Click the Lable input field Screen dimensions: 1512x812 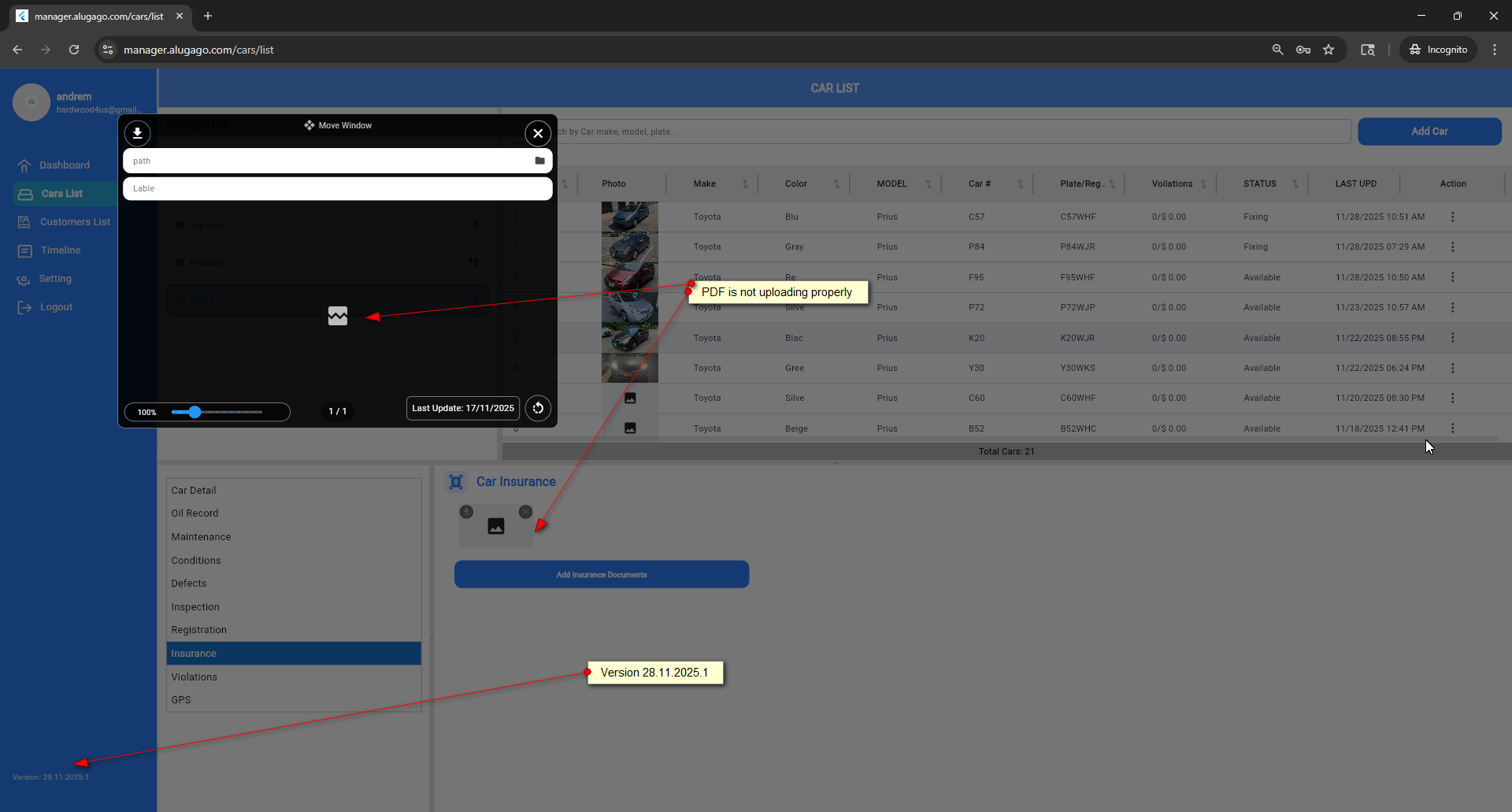[x=337, y=189]
